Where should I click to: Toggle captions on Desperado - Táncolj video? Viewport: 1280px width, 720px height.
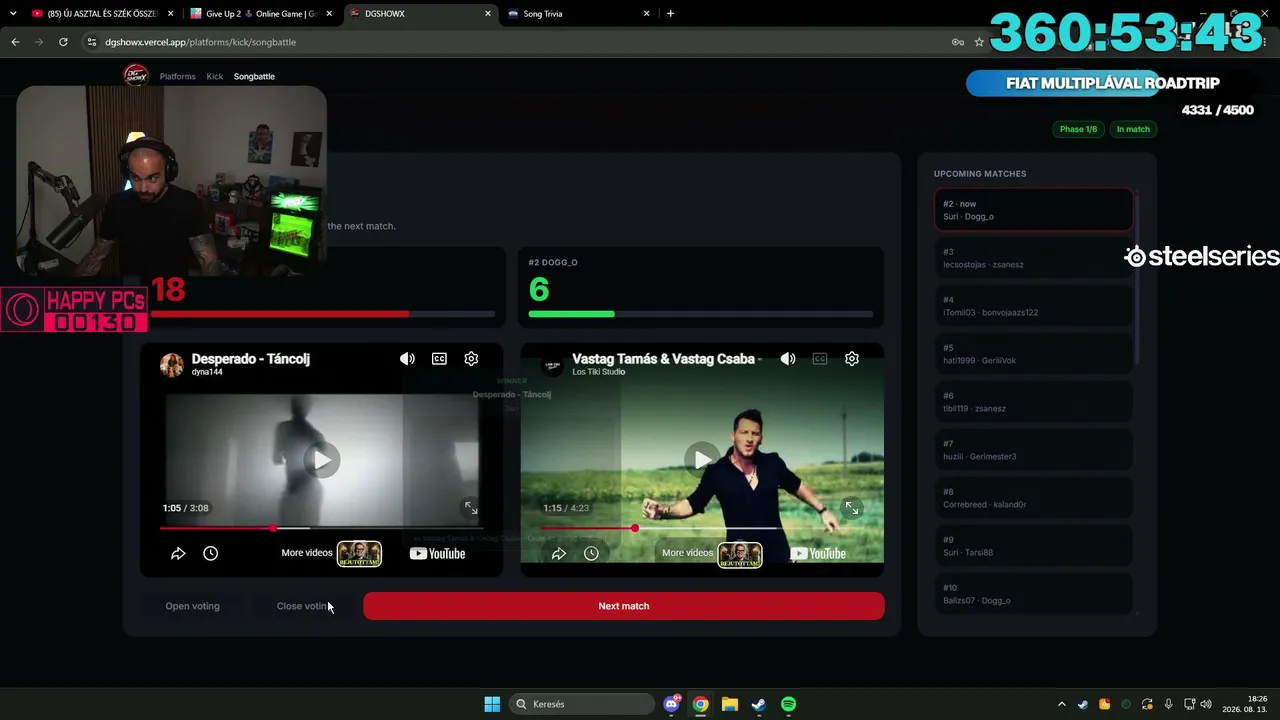(439, 359)
